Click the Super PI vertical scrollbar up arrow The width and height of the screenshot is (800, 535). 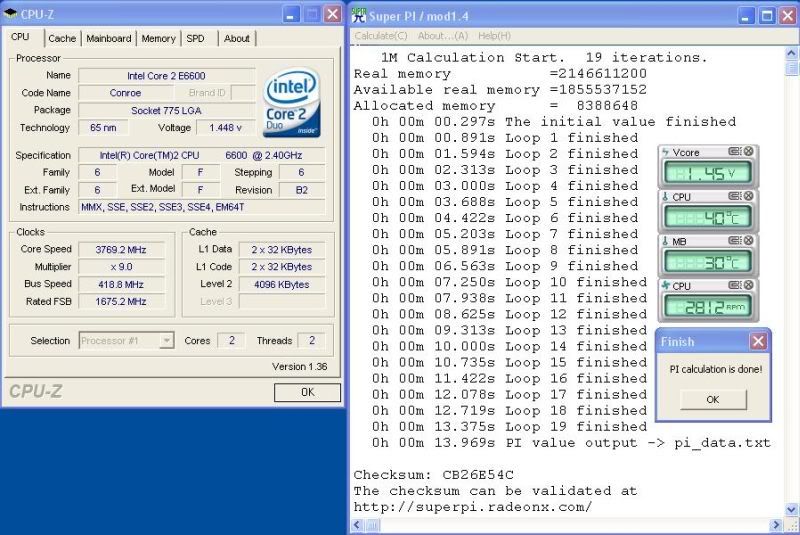792,53
